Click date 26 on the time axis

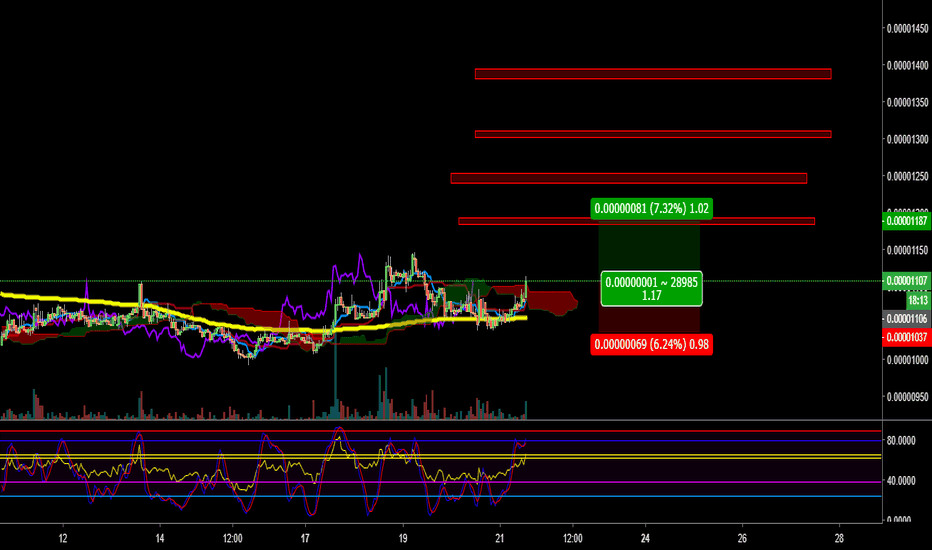click(x=742, y=538)
